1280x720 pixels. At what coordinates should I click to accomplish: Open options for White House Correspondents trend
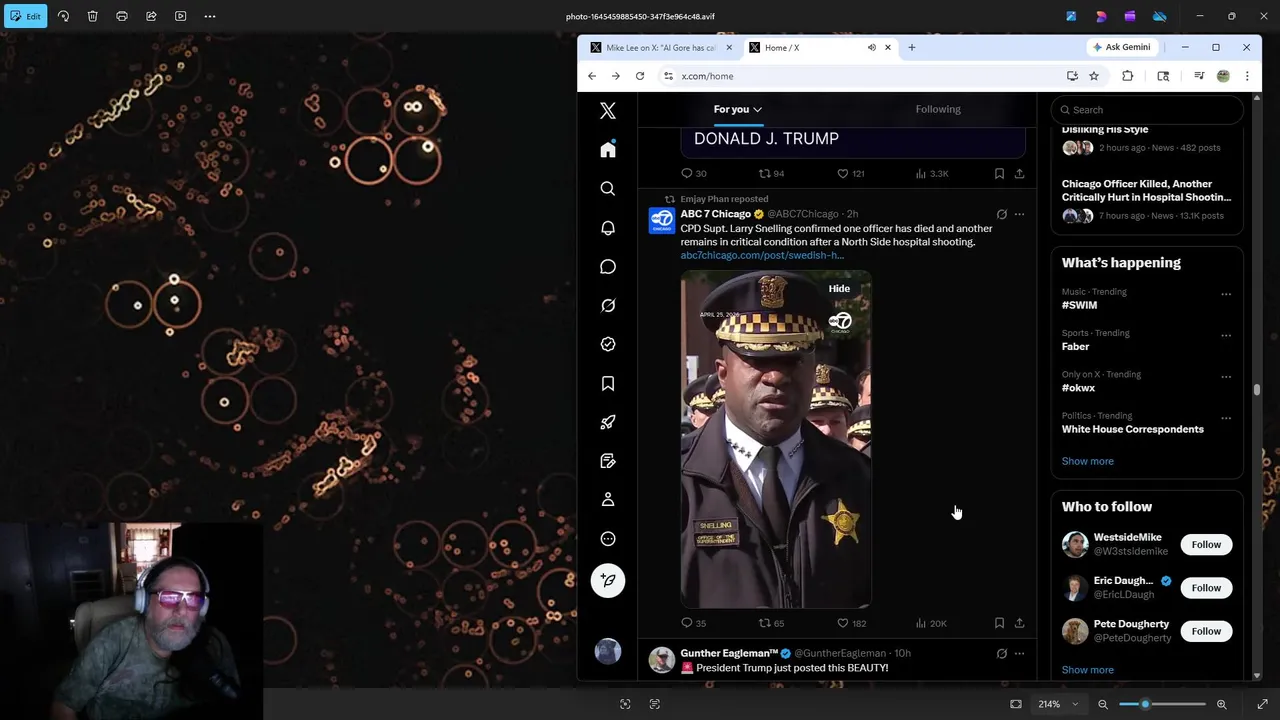tap(1226, 418)
